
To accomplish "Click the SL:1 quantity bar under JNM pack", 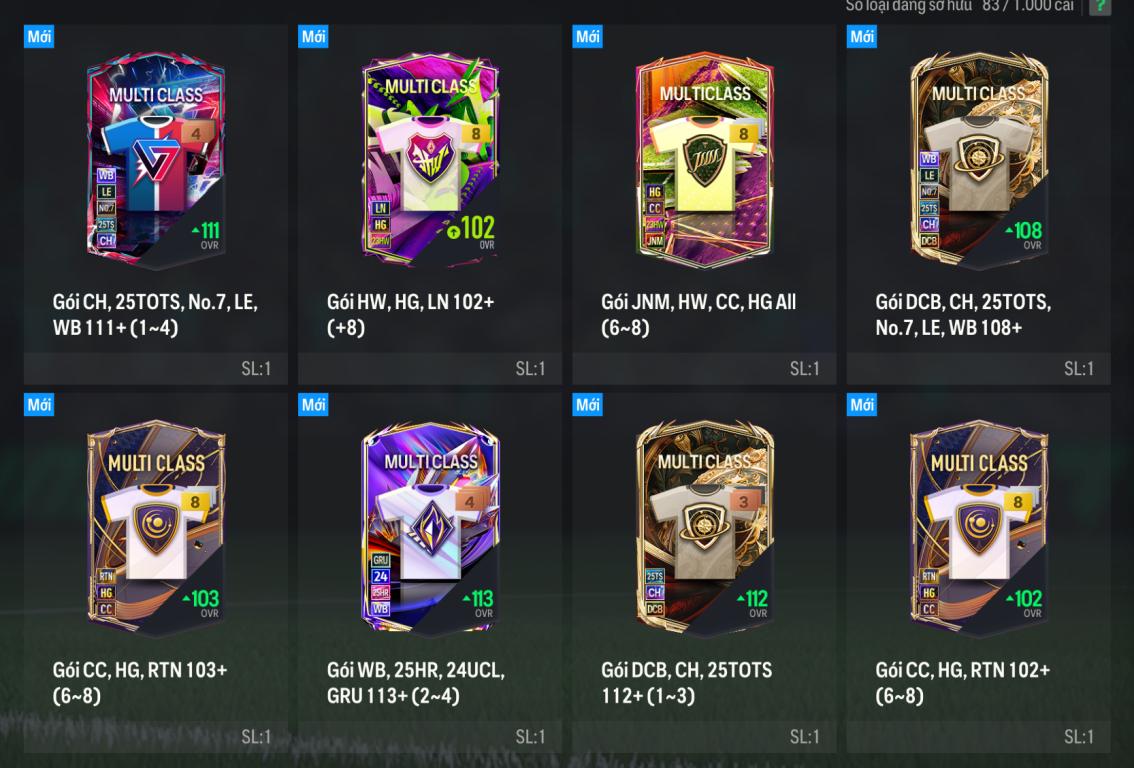I will (704, 369).
